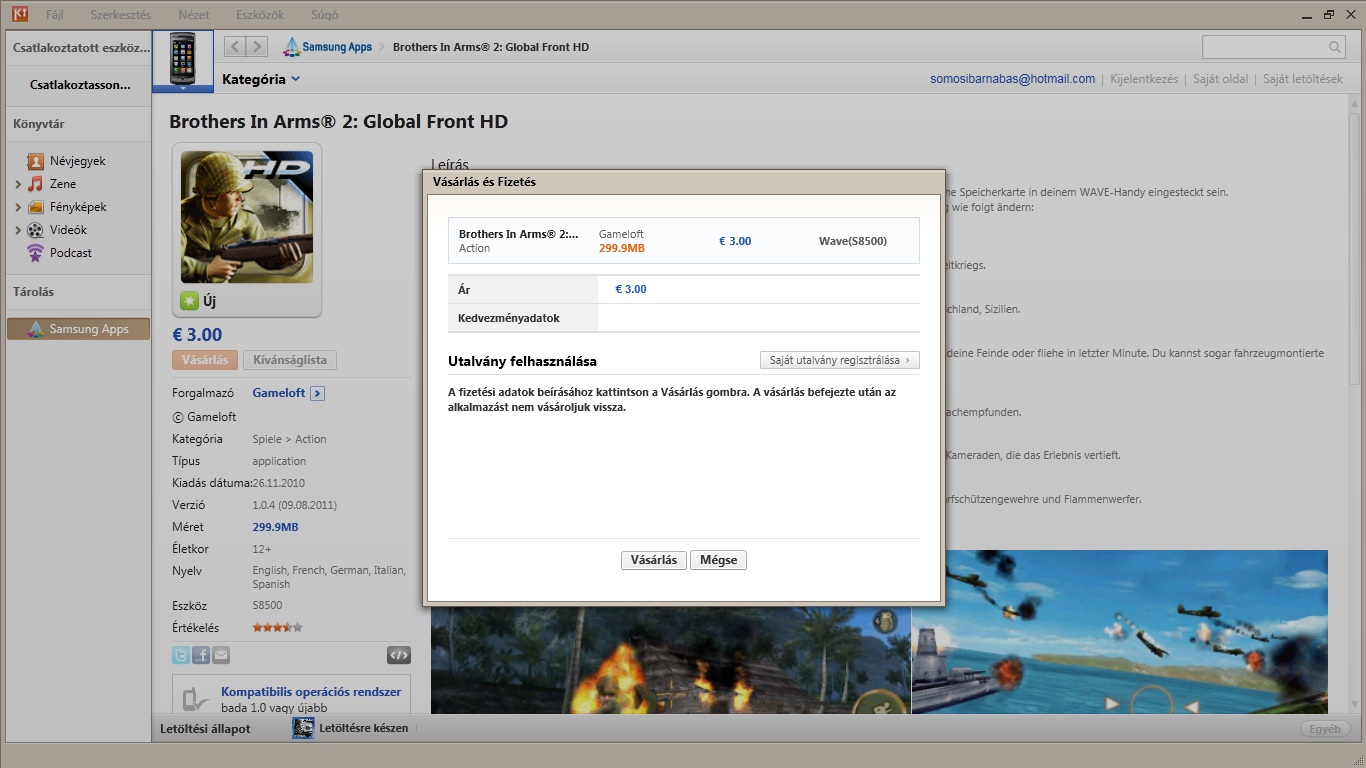Click the somosibarnabas@hotmail.com account link

tap(1012, 79)
